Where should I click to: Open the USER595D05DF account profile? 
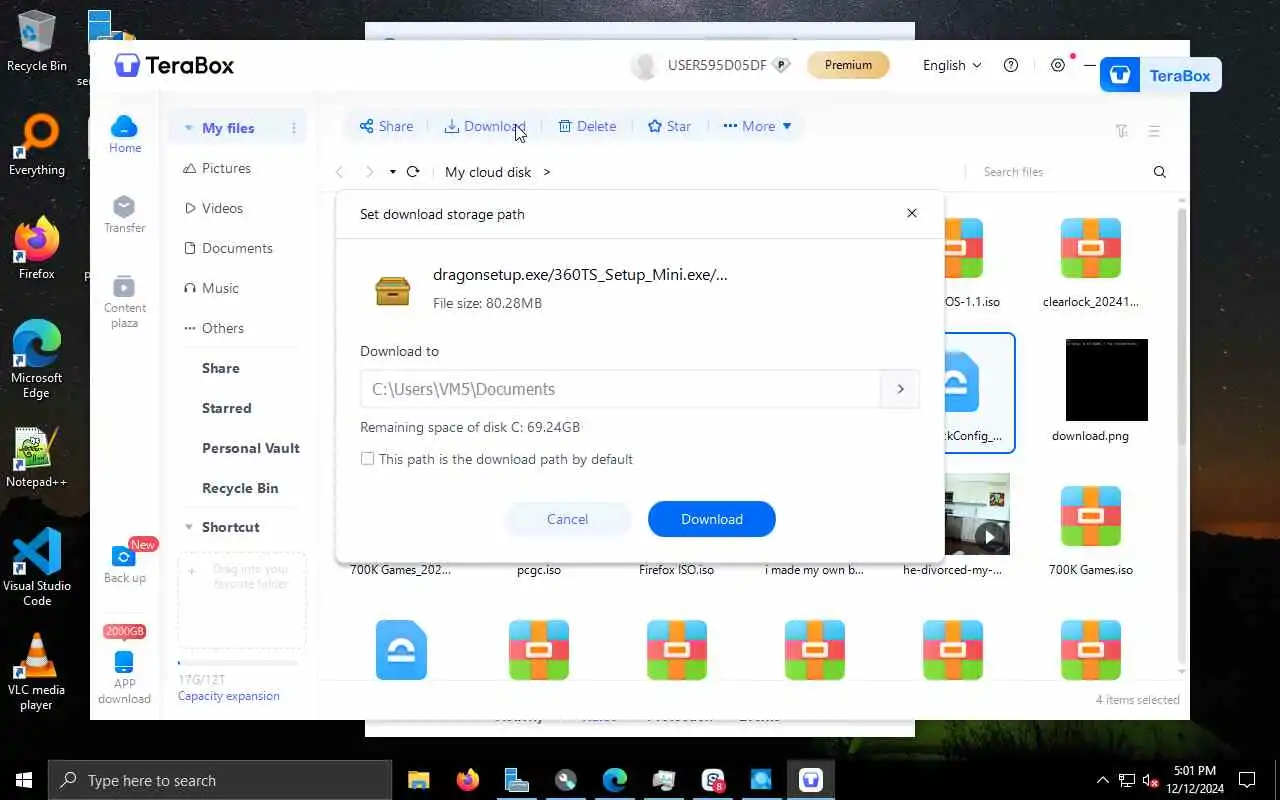point(710,65)
